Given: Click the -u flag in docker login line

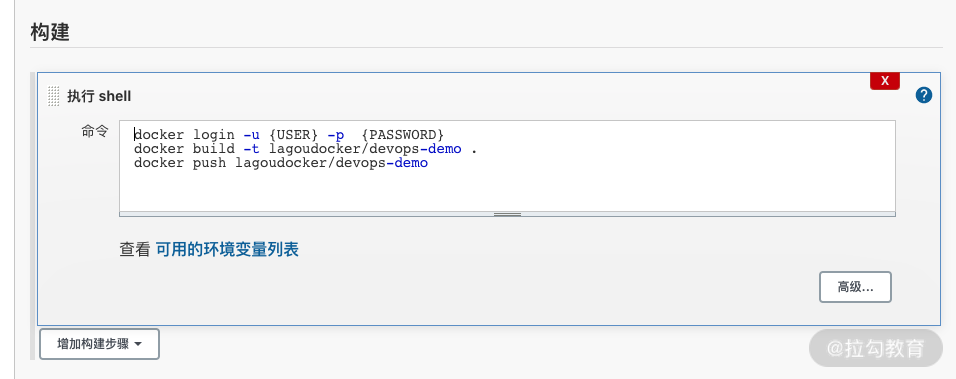Looking at the screenshot, I should click(x=251, y=135).
